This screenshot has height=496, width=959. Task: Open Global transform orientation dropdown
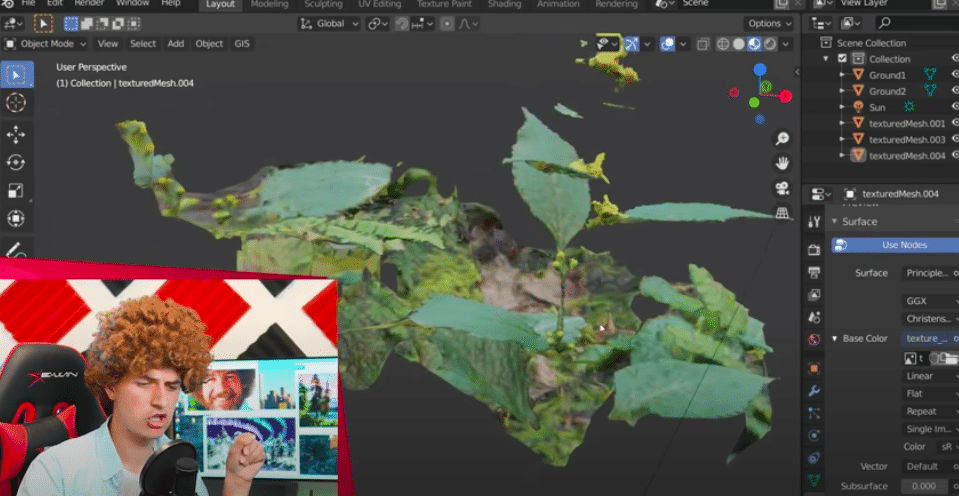coord(329,24)
